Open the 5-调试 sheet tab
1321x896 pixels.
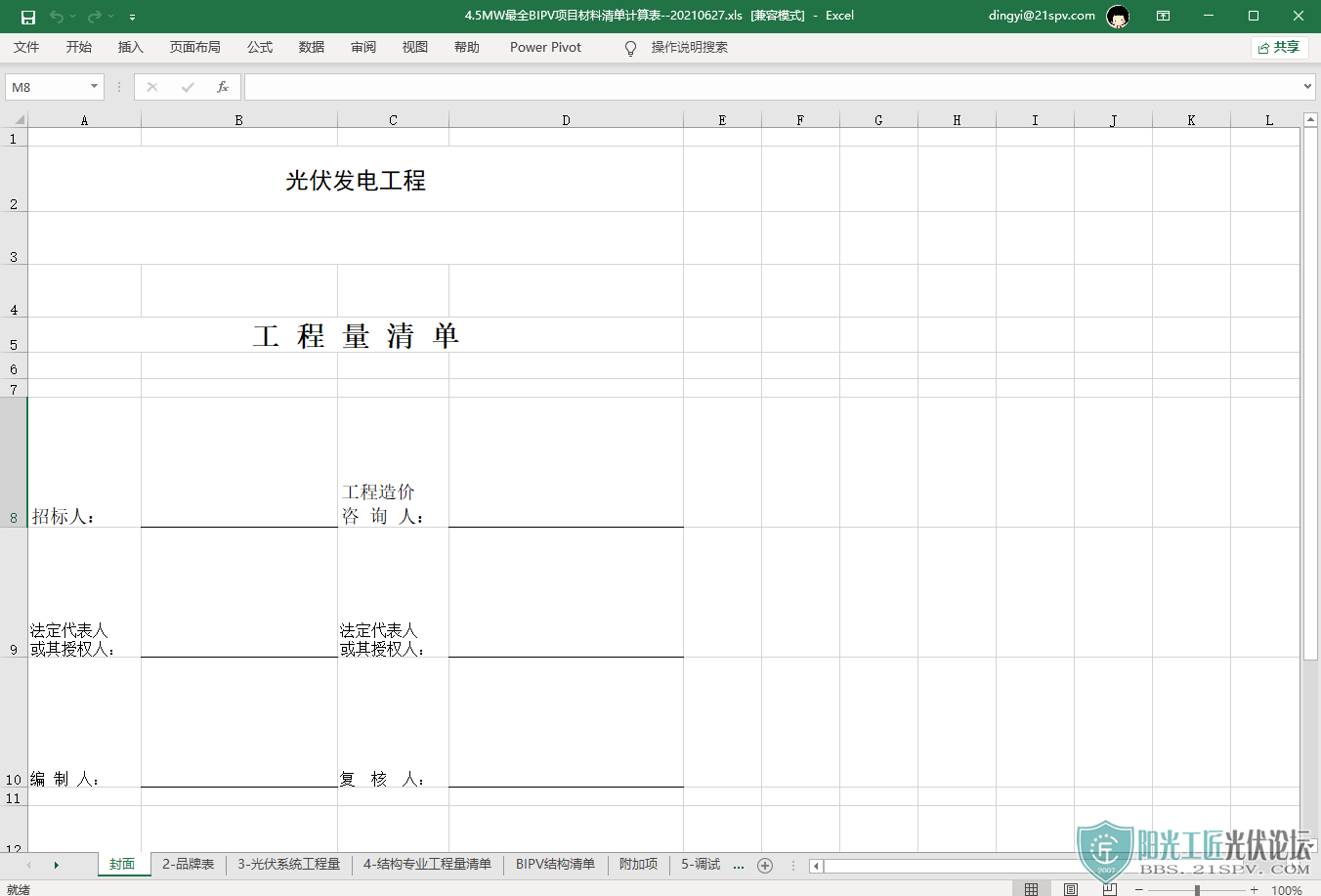click(x=701, y=864)
